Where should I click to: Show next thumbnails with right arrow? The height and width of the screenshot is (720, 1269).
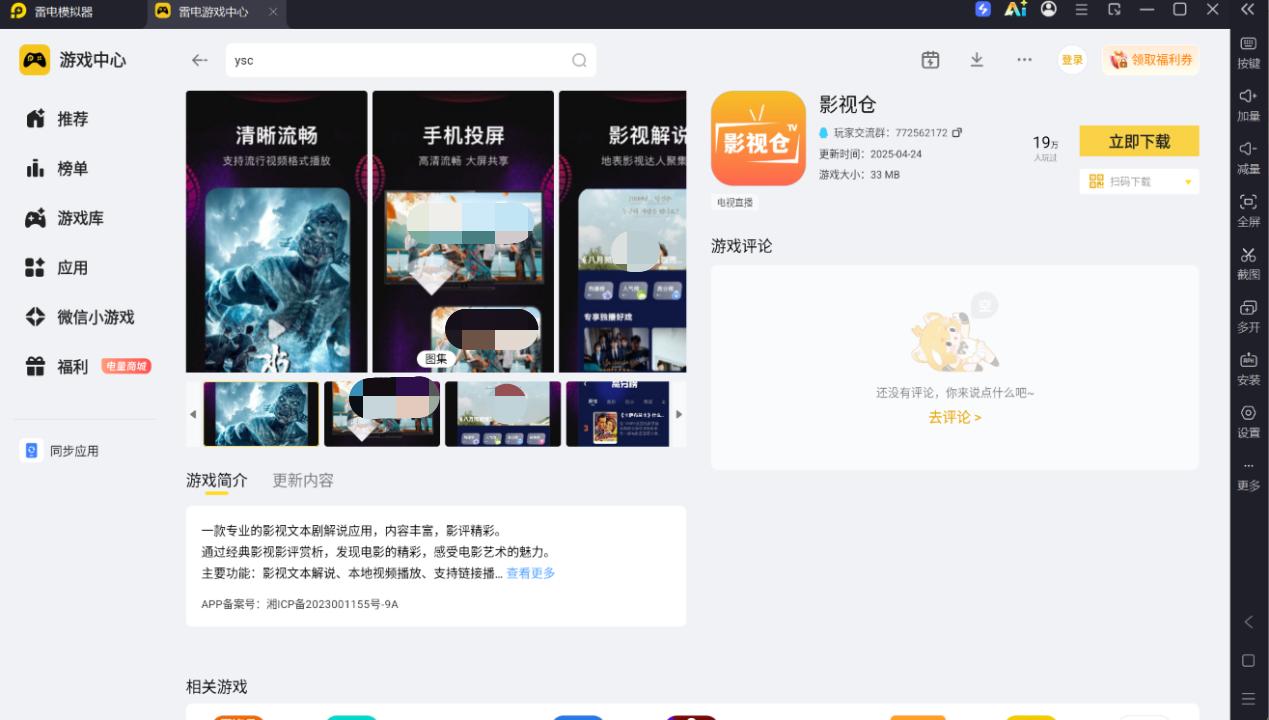tap(679, 414)
